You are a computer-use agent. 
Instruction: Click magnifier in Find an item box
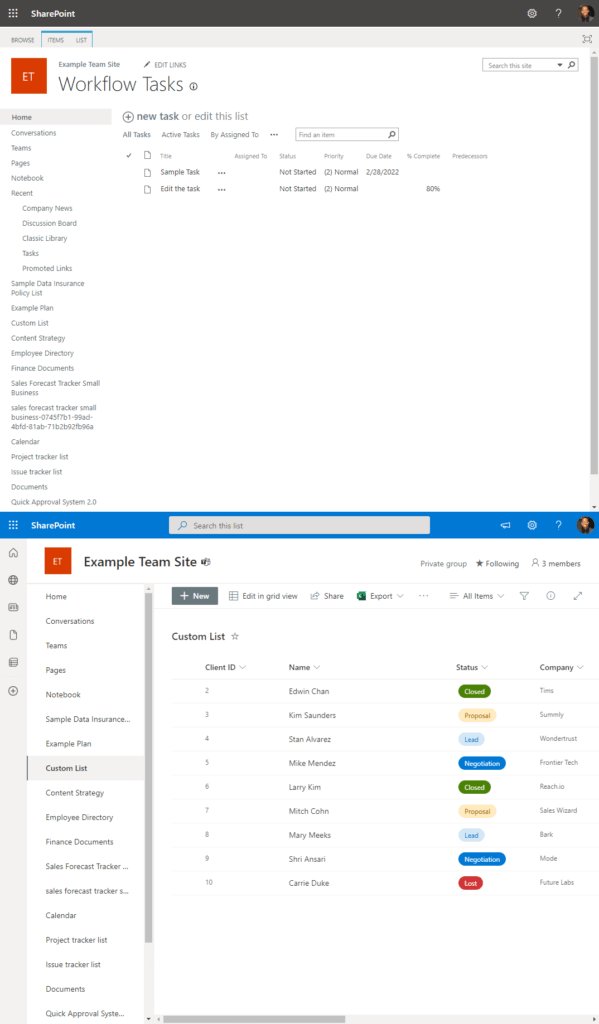392,135
